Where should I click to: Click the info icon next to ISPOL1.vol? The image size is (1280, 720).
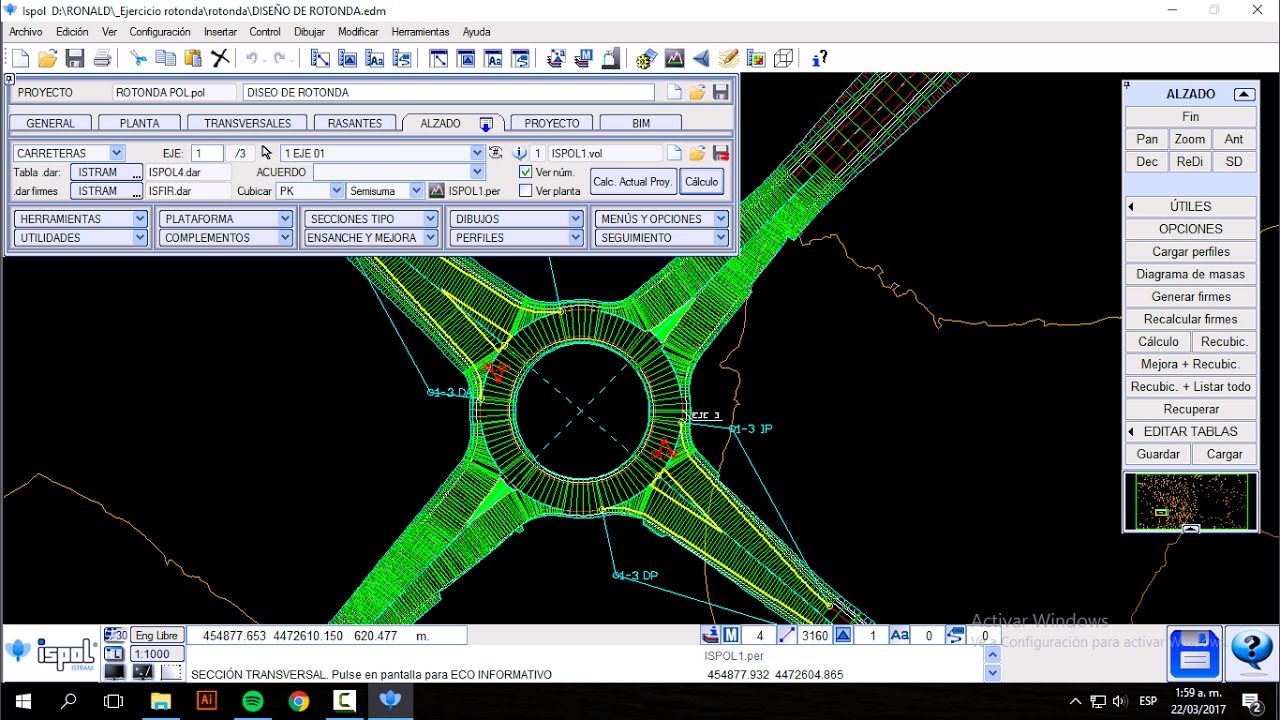pos(519,153)
